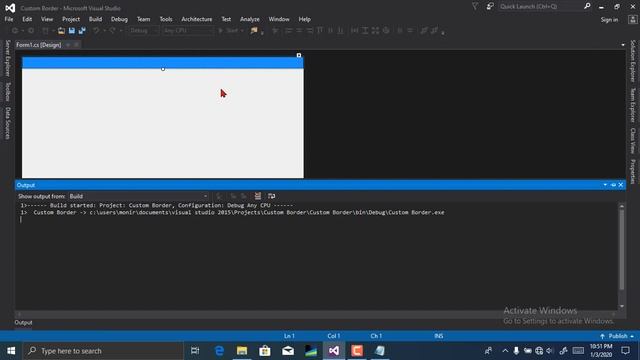Select the Form1.cs [Design] tab
The height and width of the screenshot is (360, 640).
[38, 45]
